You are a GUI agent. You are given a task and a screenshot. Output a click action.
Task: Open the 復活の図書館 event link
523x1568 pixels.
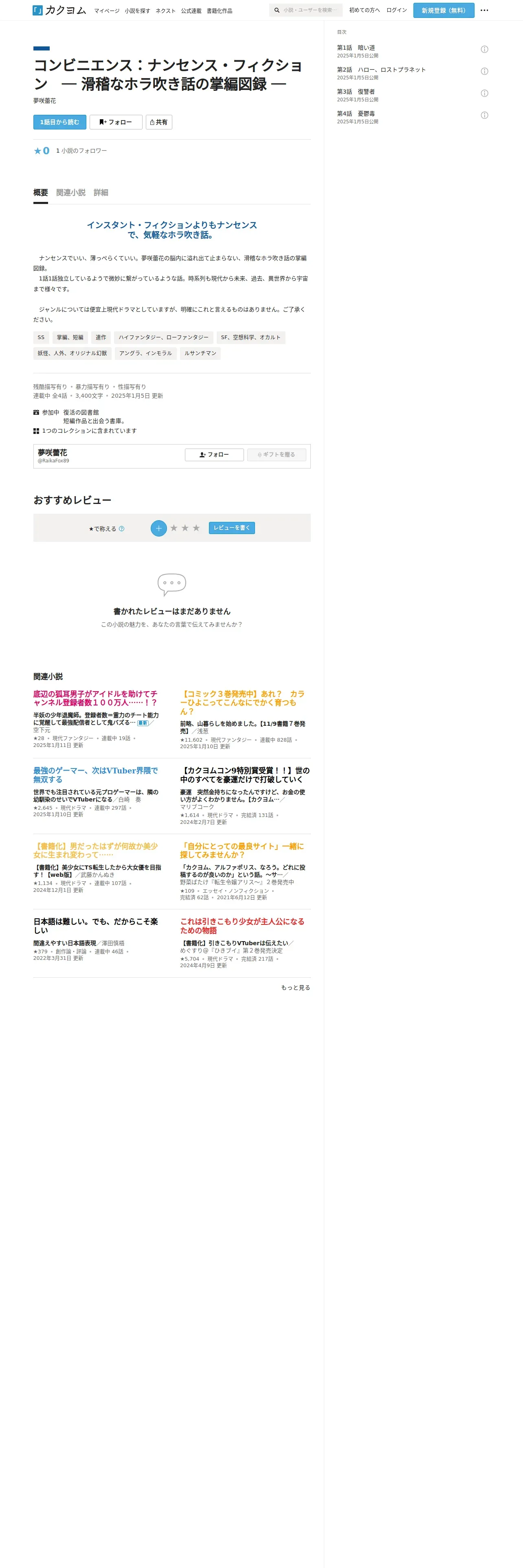pos(81,413)
